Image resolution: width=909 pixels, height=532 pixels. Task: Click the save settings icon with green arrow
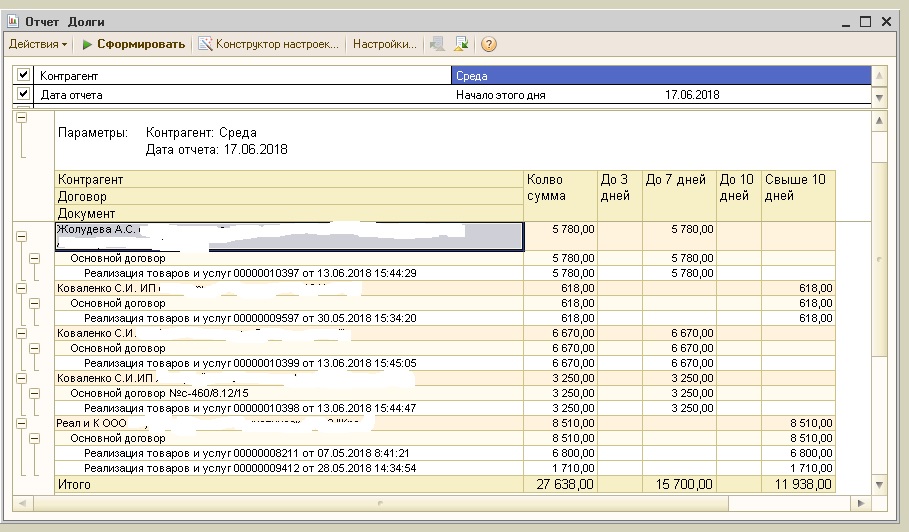[x=461, y=44]
